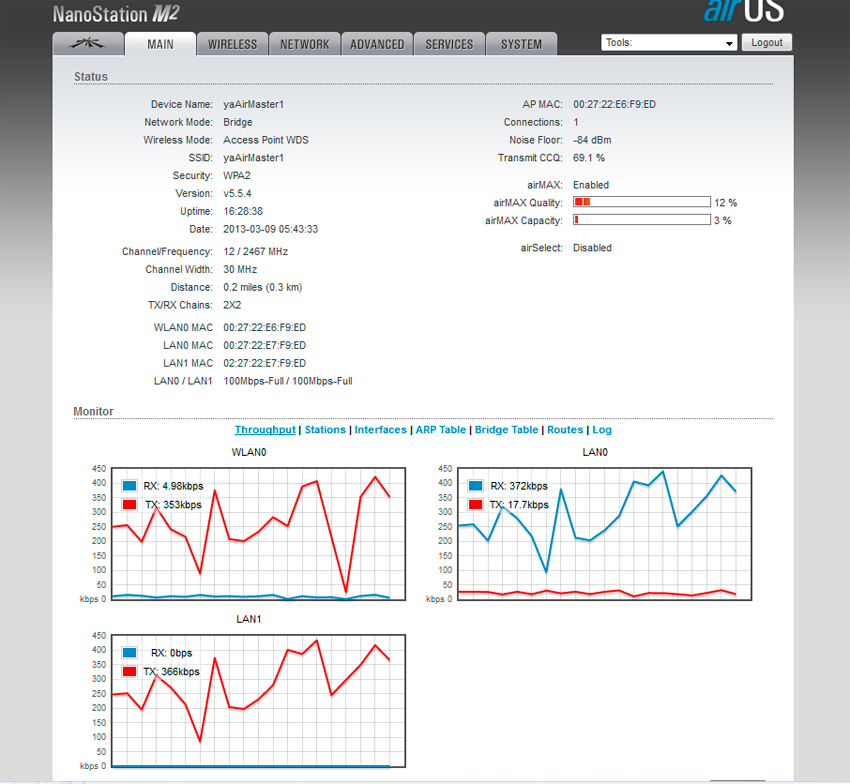Click the WLAN0 throughput graph

click(x=258, y=534)
